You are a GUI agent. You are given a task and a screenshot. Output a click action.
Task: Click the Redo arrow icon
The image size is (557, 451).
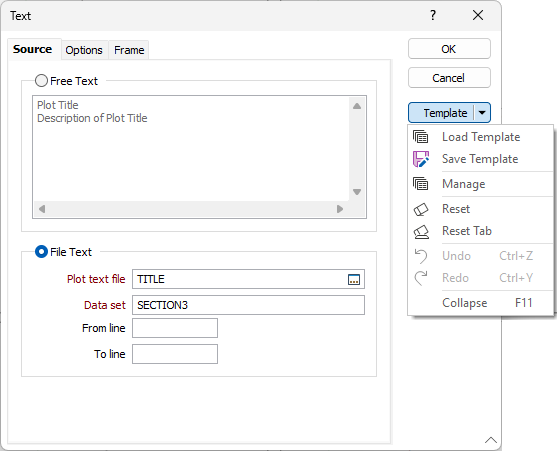(421, 278)
